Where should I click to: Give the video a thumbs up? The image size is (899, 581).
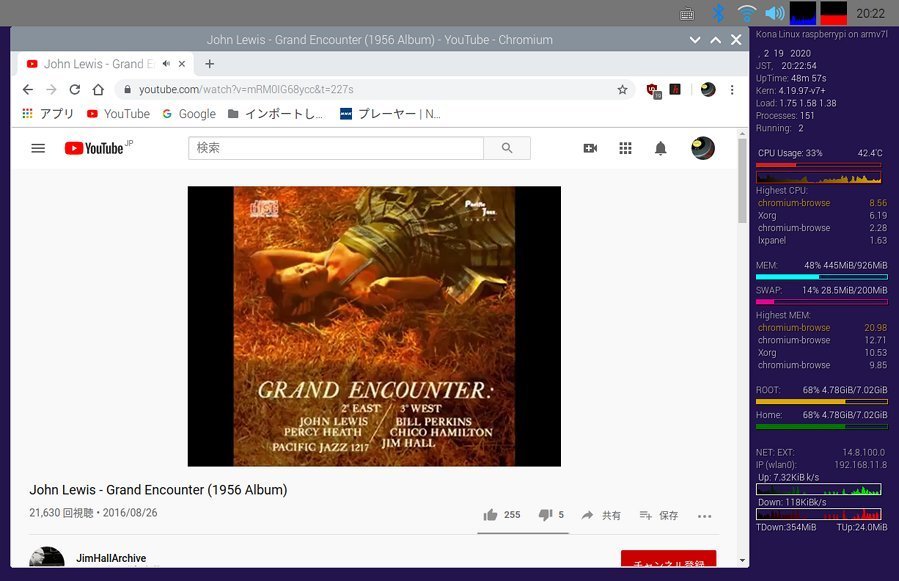[x=492, y=514]
